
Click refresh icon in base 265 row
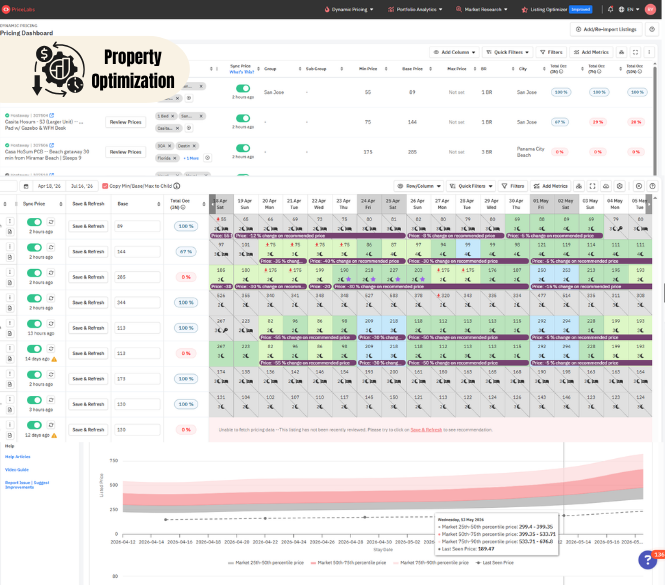pos(51,273)
